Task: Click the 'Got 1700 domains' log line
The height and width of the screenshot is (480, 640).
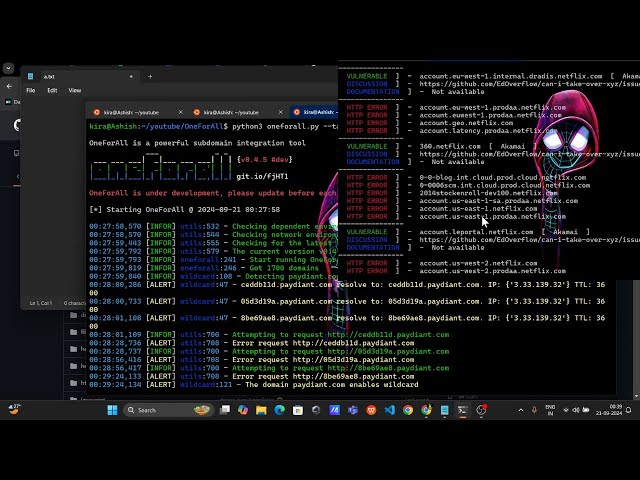Action: tap(204, 268)
